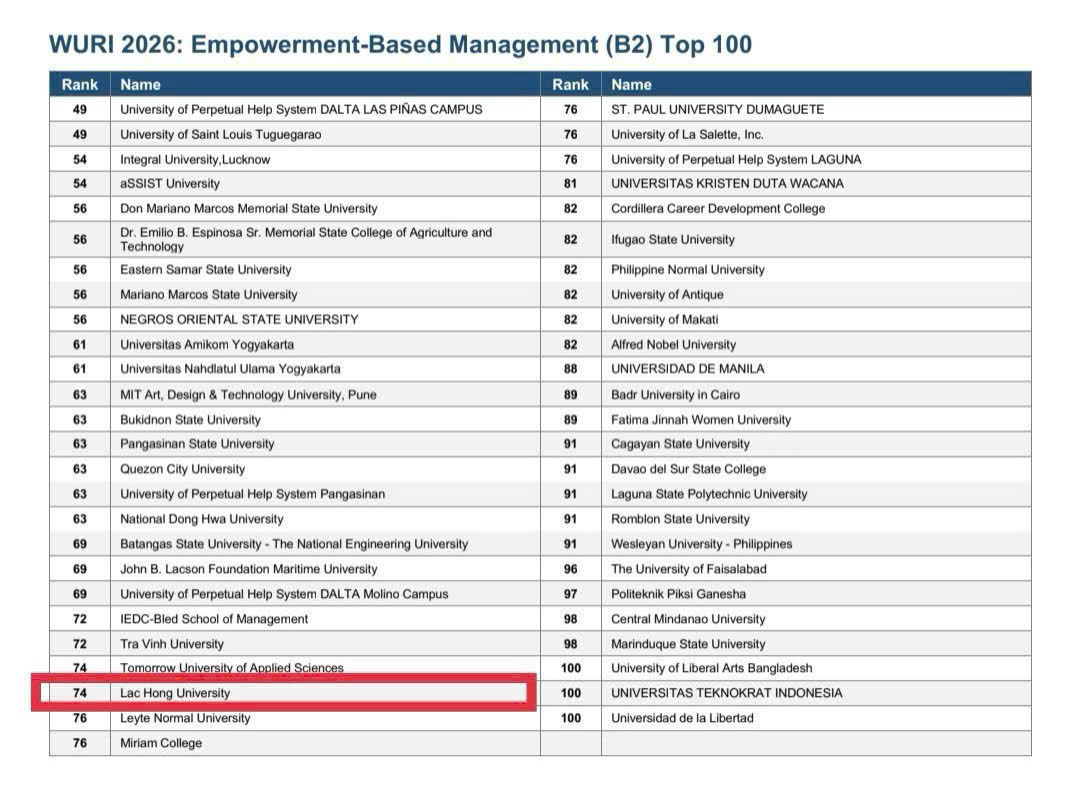Select Philippine Normal University
The image size is (1080, 798).
[x=688, y=270]
